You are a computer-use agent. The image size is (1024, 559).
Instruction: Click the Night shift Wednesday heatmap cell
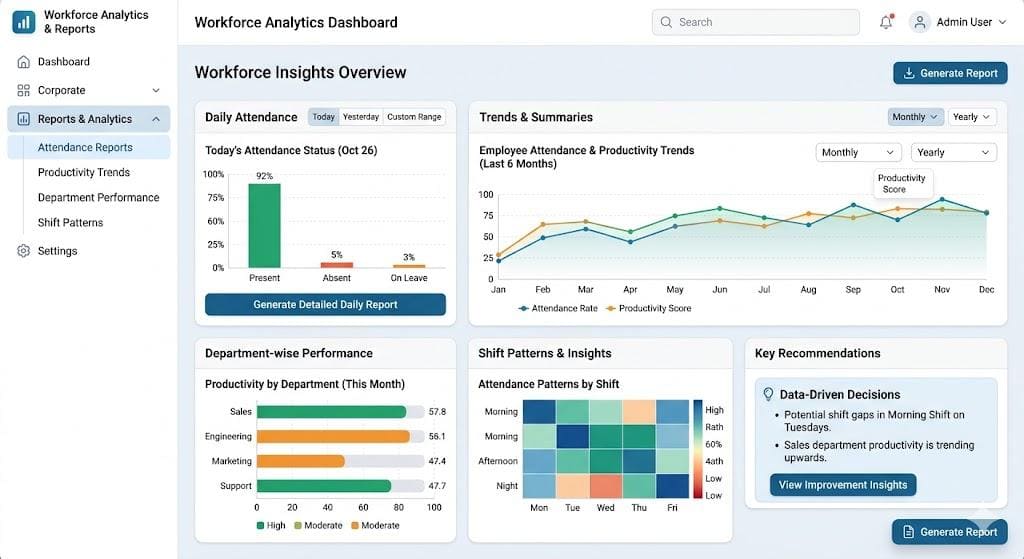pyautogui.click(x=606, y=486)
